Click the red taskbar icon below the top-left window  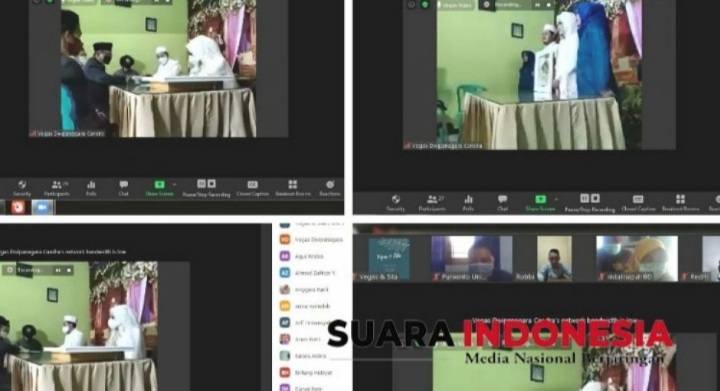point(18,207)
